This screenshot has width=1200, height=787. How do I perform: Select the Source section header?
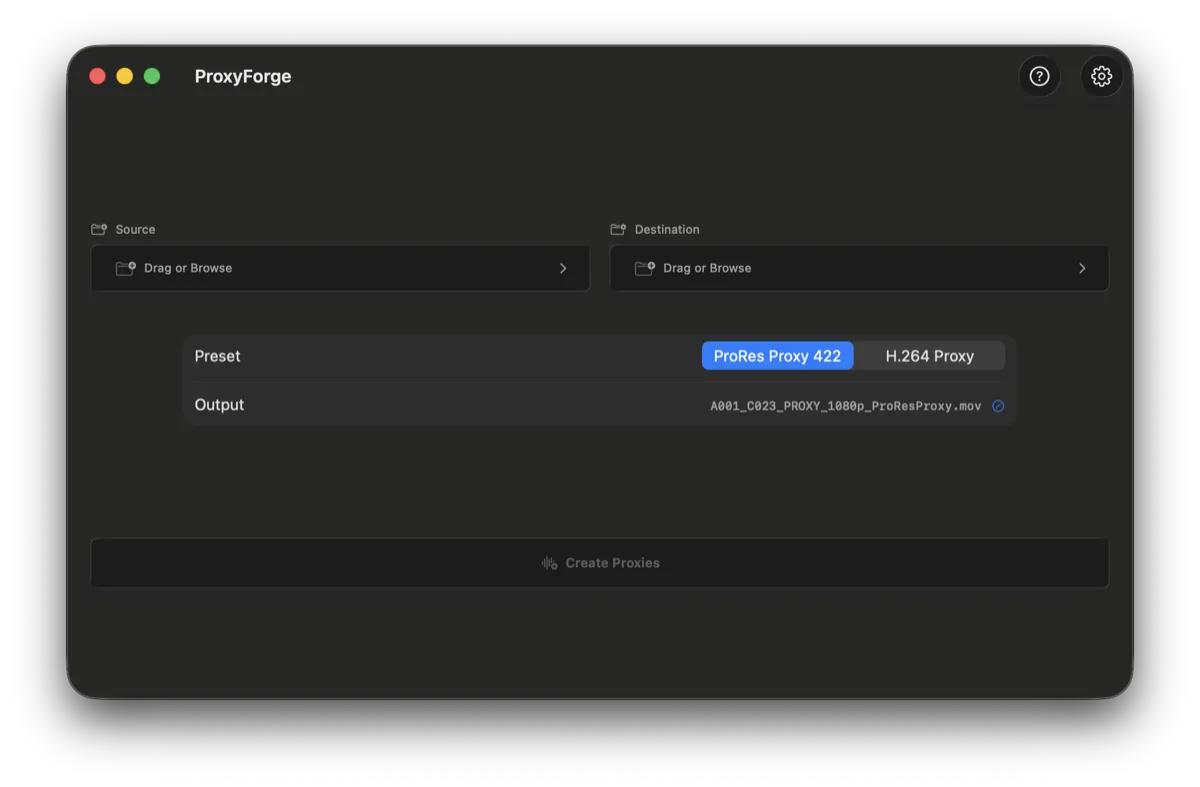[135, 229]
